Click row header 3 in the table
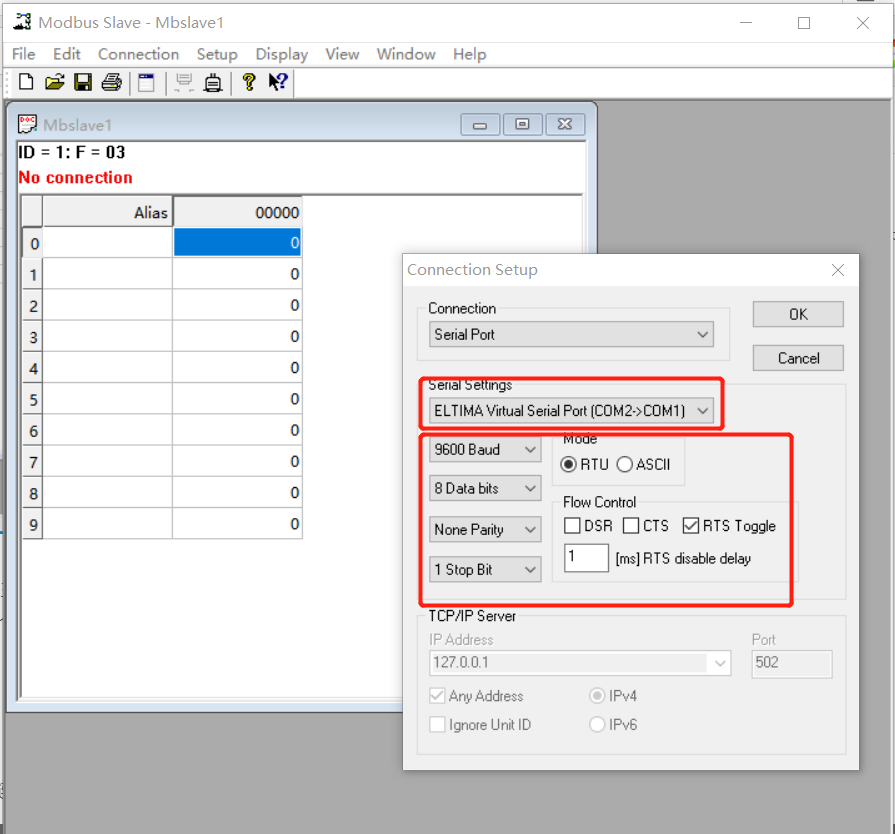 (33, 337)
